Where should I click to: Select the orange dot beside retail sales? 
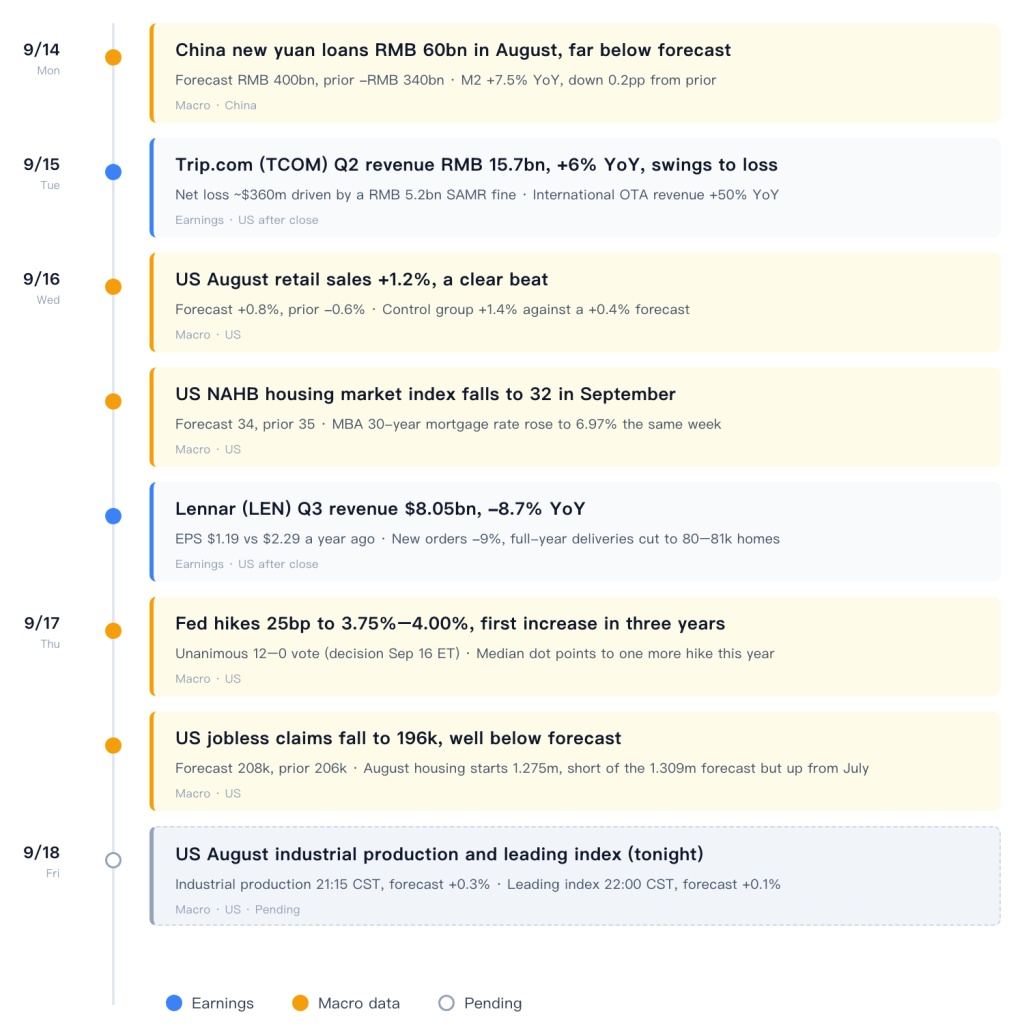pyautogui.click(x=114, y=286)
